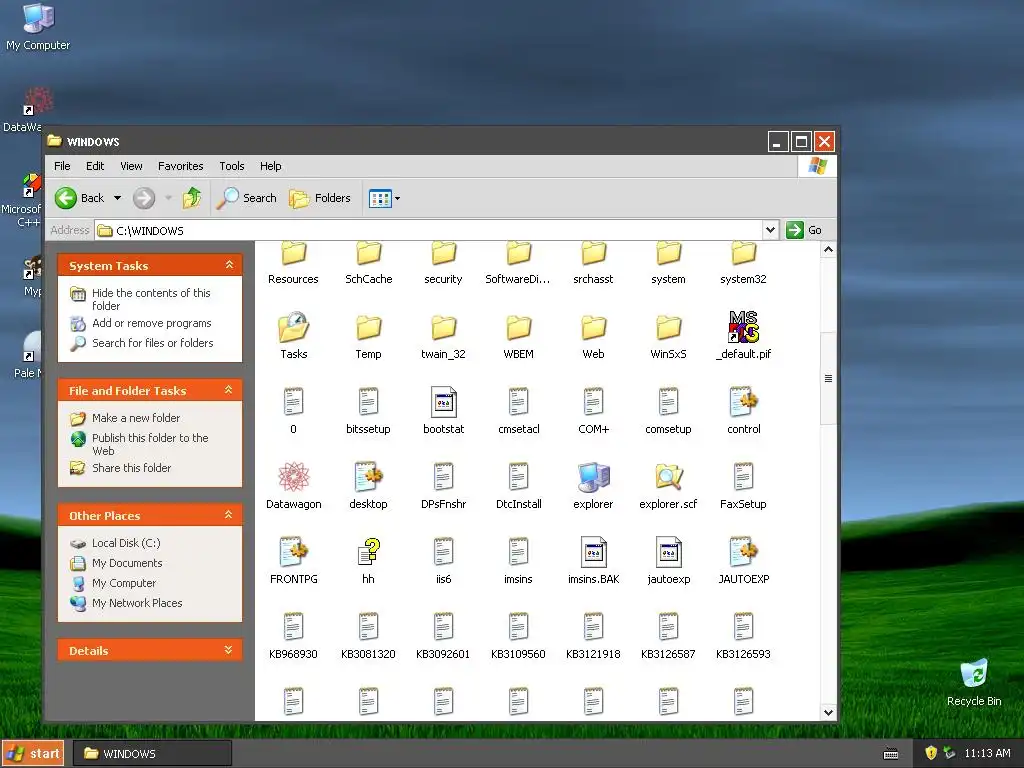The width and height of the screenshot is (1024, 768).
Task: Click Hide the contents of this folder
Action: (151, 299)
